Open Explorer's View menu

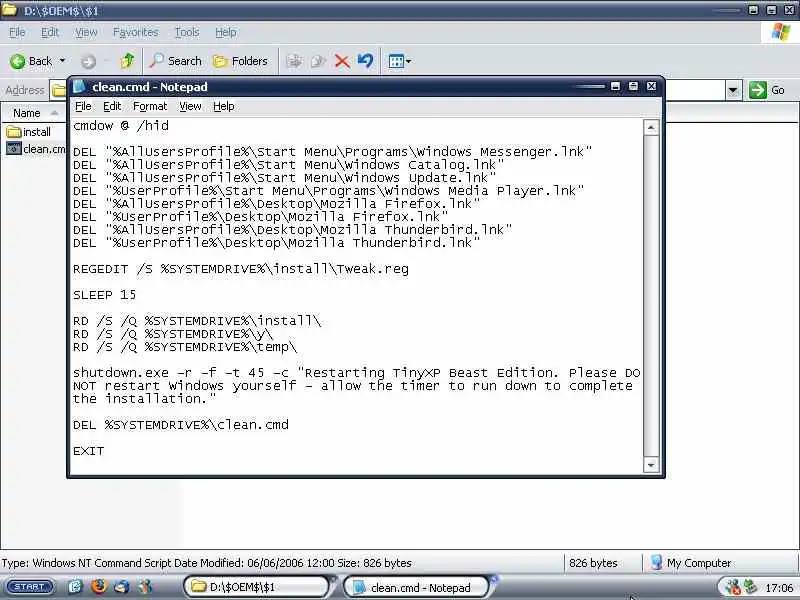86,32
